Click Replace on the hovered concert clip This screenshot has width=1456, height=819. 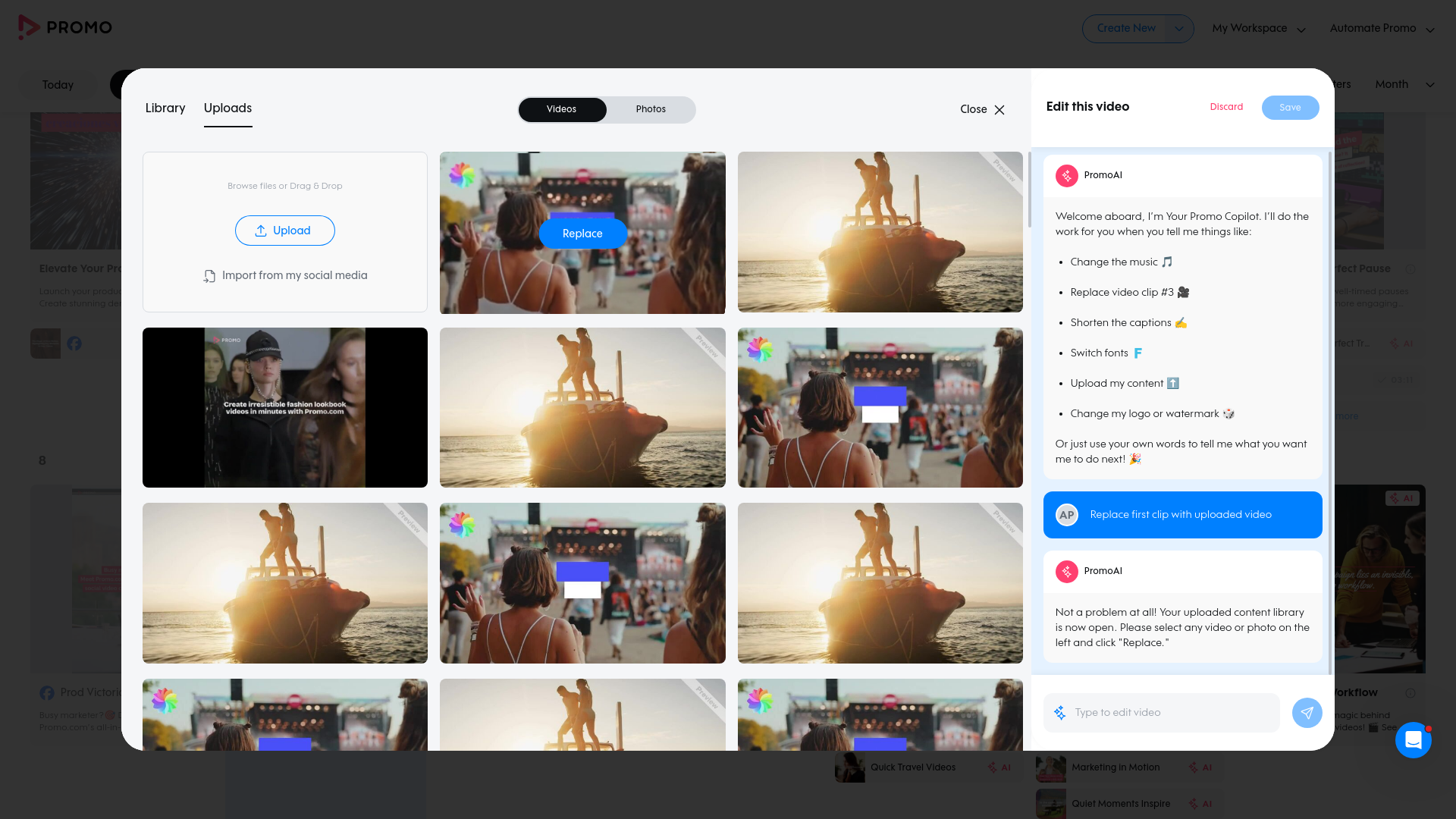(x=582, y=234)
